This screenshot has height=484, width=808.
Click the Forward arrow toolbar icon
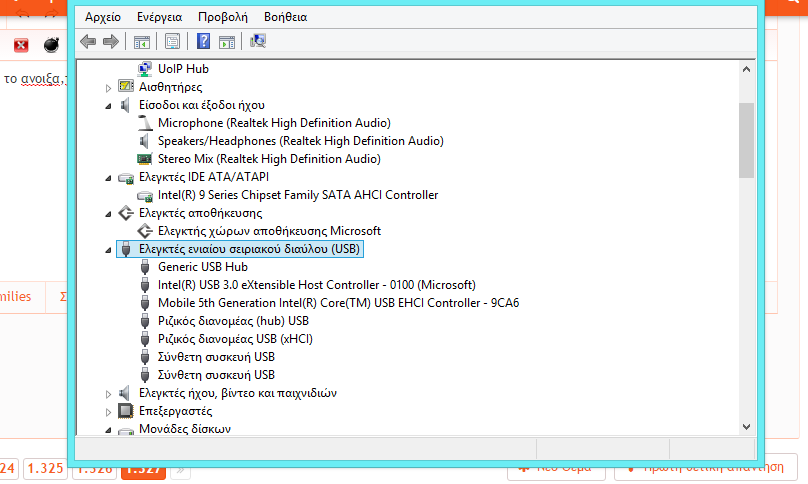(110, 42)
